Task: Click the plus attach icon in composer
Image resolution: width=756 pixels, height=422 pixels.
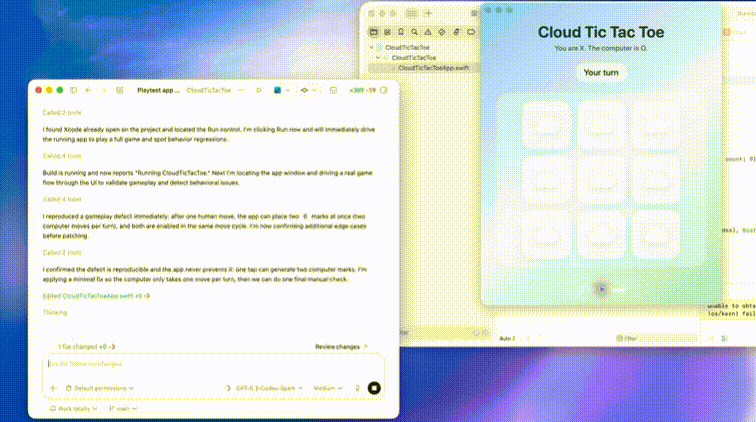Action: click(x=54, y=388)
